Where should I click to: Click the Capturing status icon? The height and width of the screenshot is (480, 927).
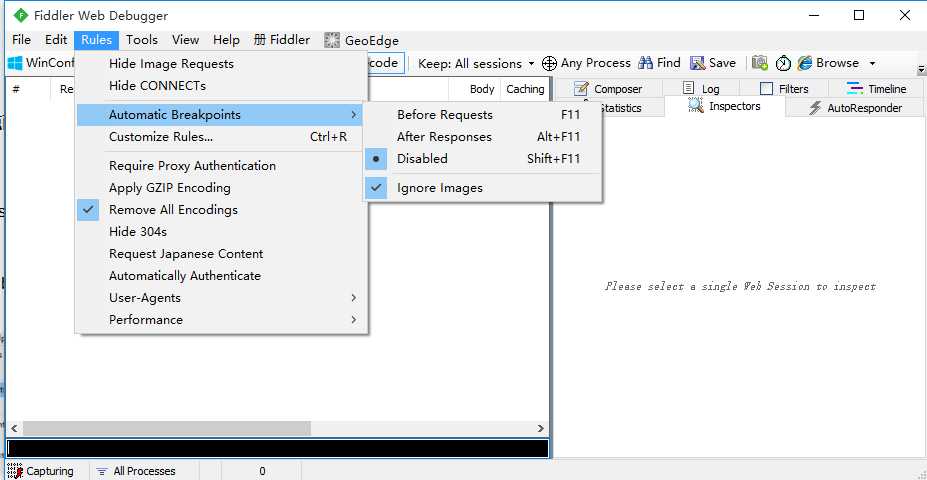15,471
